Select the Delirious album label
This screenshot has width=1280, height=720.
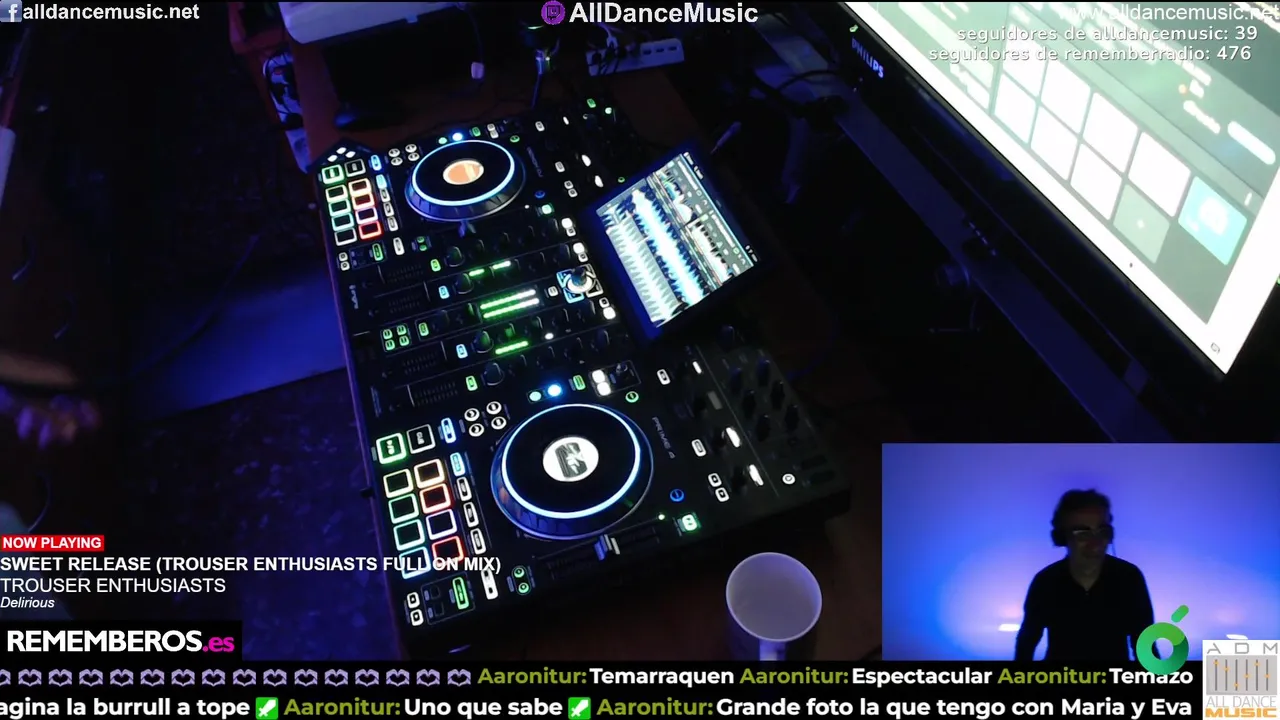pyautogui.click(x=27, y=603)
